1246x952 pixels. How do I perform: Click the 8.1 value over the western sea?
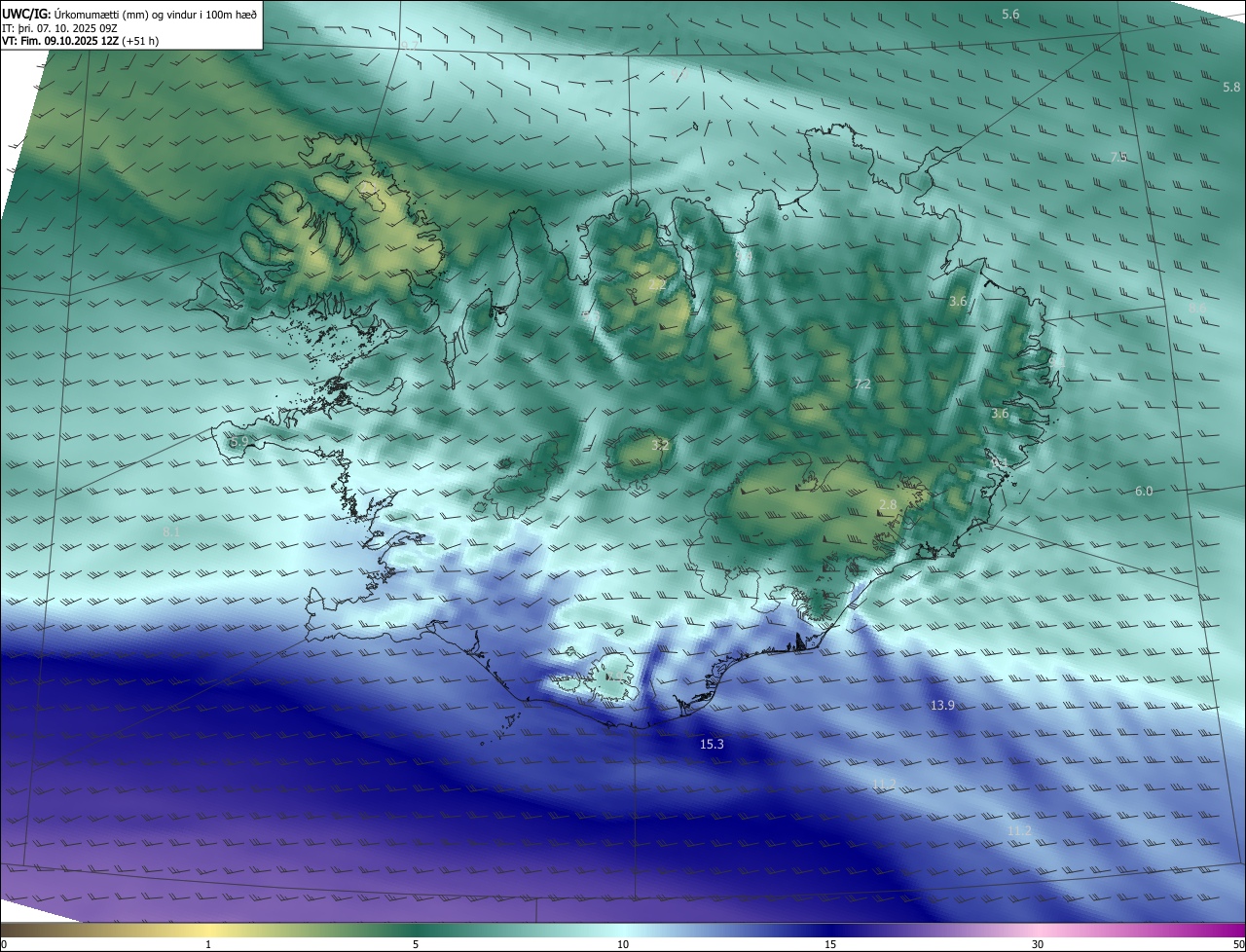click(171, 531)
